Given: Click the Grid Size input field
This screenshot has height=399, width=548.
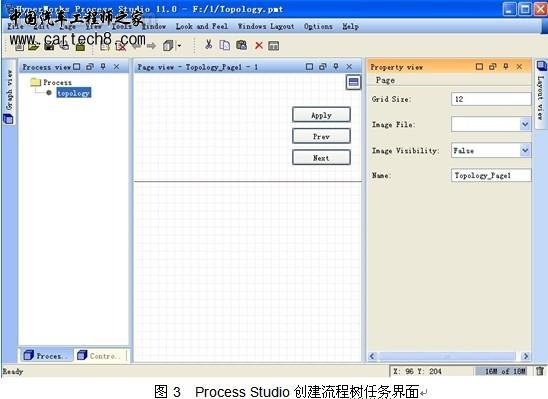Looking at the screenshot, I should [491, 99].
